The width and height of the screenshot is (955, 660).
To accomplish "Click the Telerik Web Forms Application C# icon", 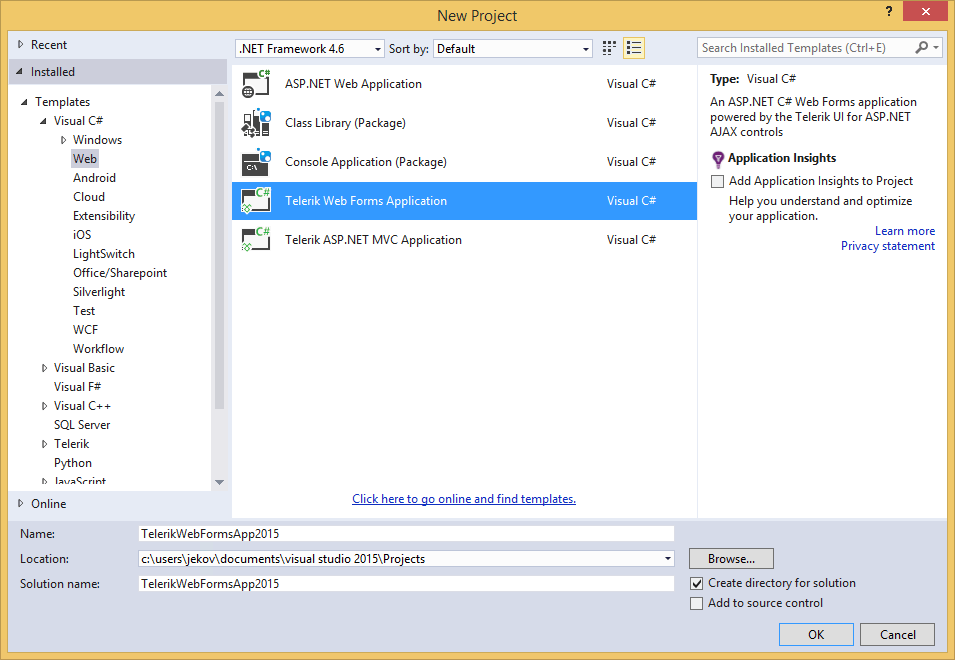I will click(256, 200).
